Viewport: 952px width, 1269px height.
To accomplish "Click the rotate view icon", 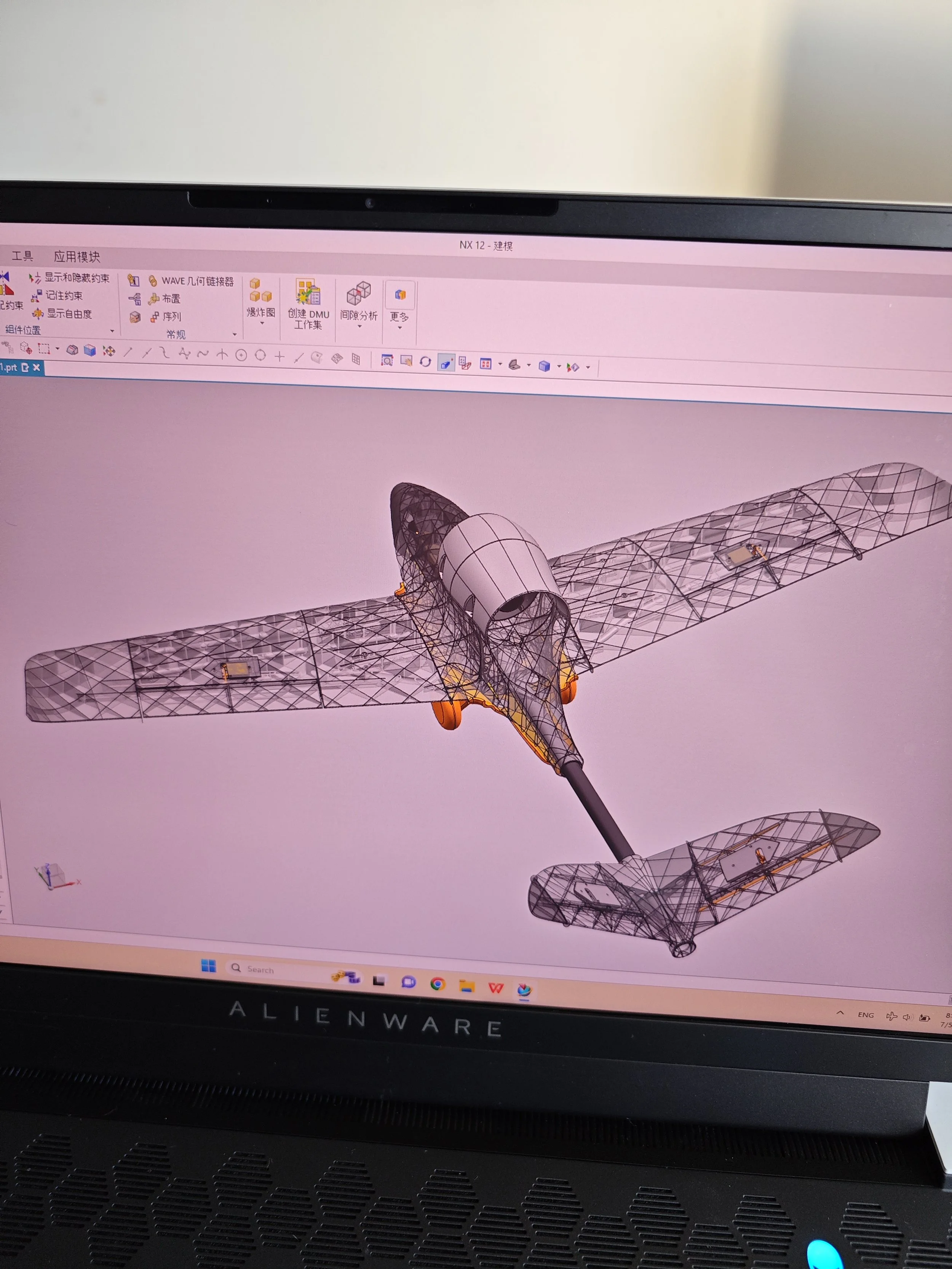I will pos(425,361).
